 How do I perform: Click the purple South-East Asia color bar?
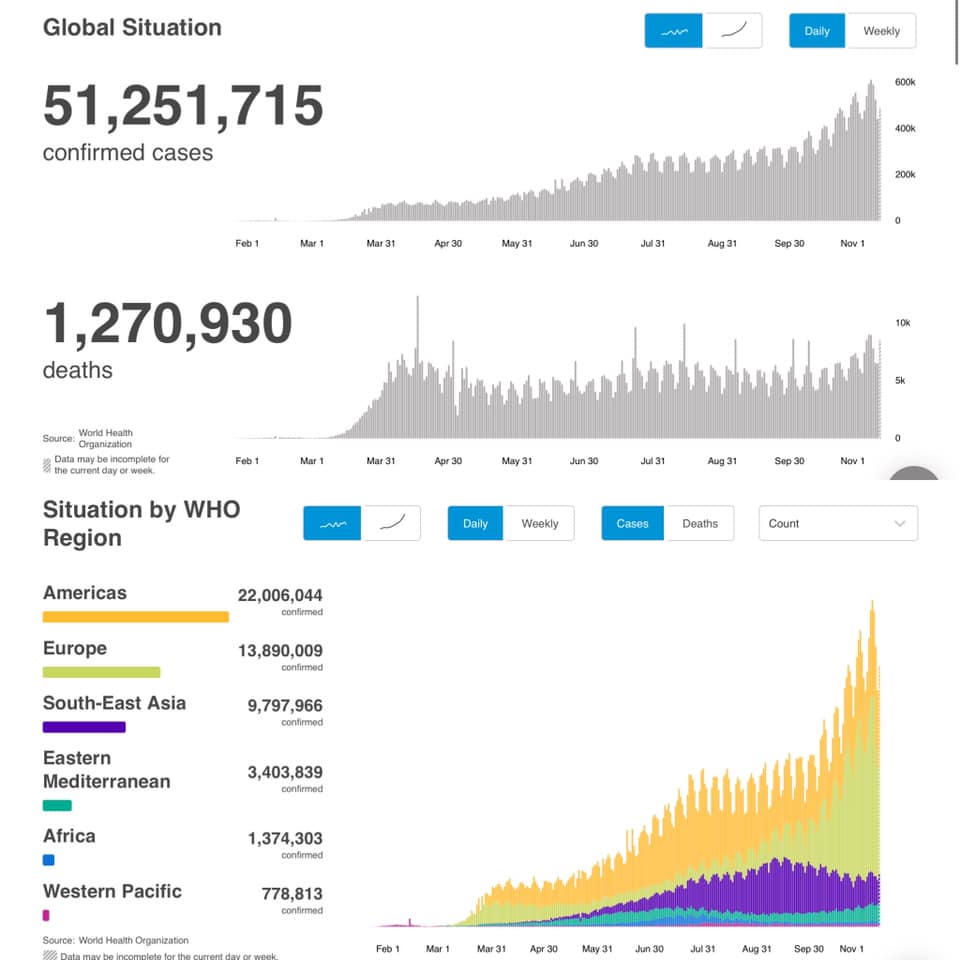84,727
